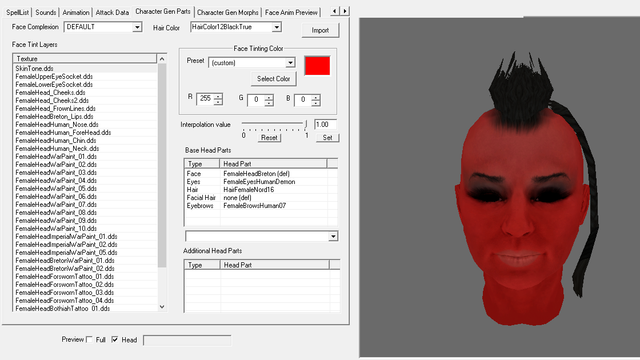
Task: Click the Face Tint Layers scrollbar thumb
Action: 162,165
